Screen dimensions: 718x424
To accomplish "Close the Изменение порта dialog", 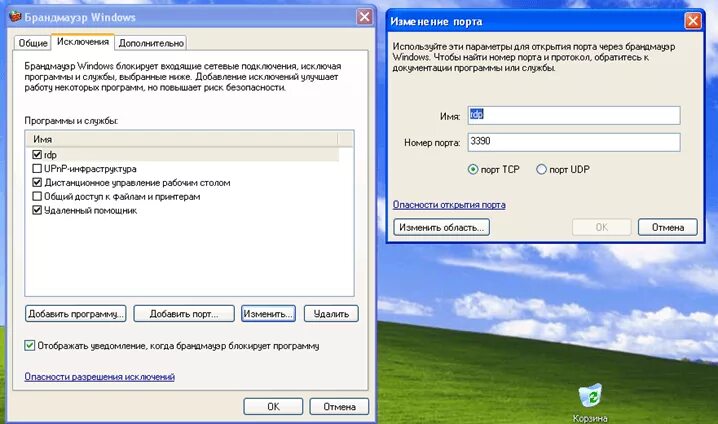I will [693, 21].
